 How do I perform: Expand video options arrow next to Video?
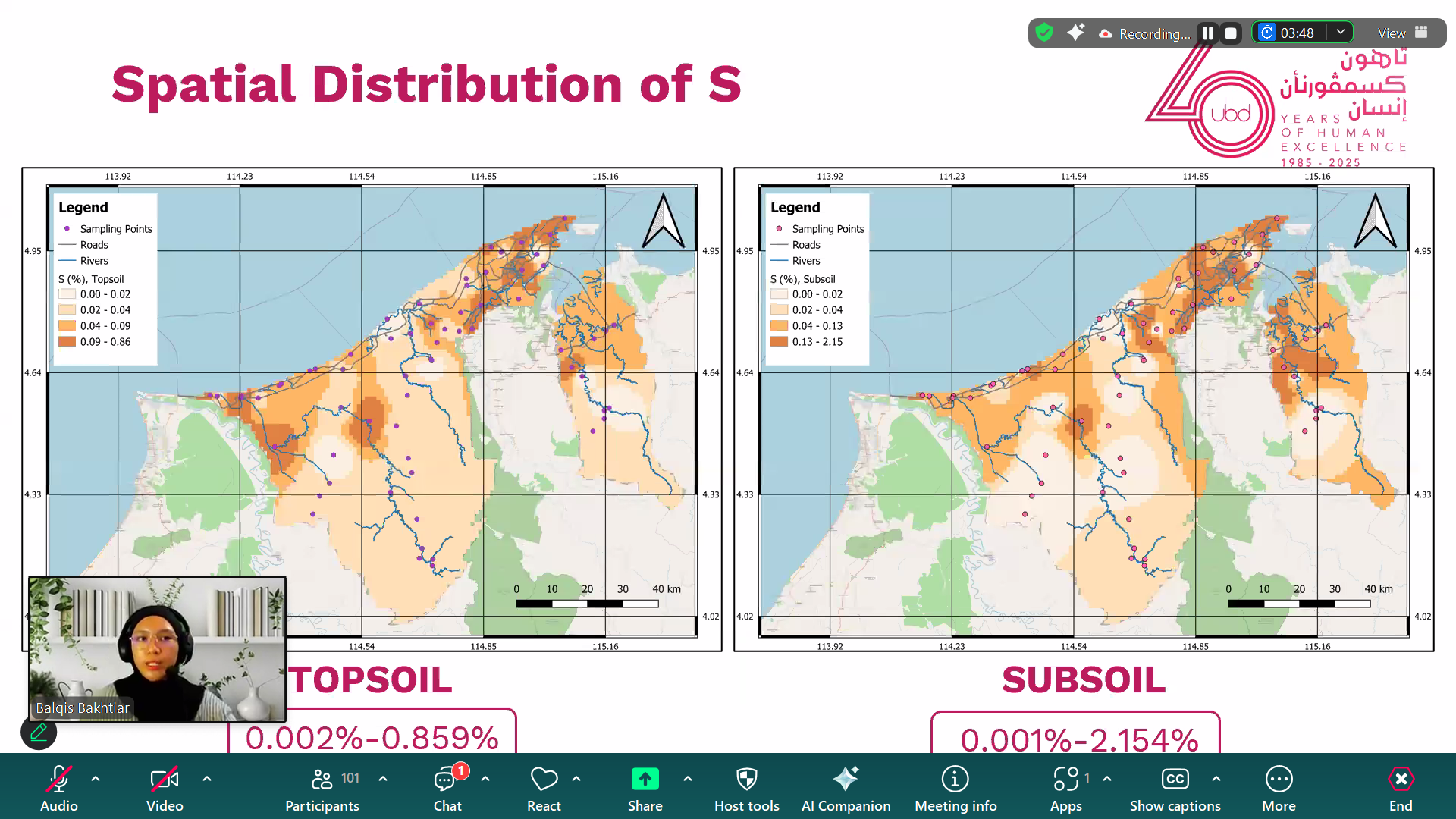click(207, 779)
